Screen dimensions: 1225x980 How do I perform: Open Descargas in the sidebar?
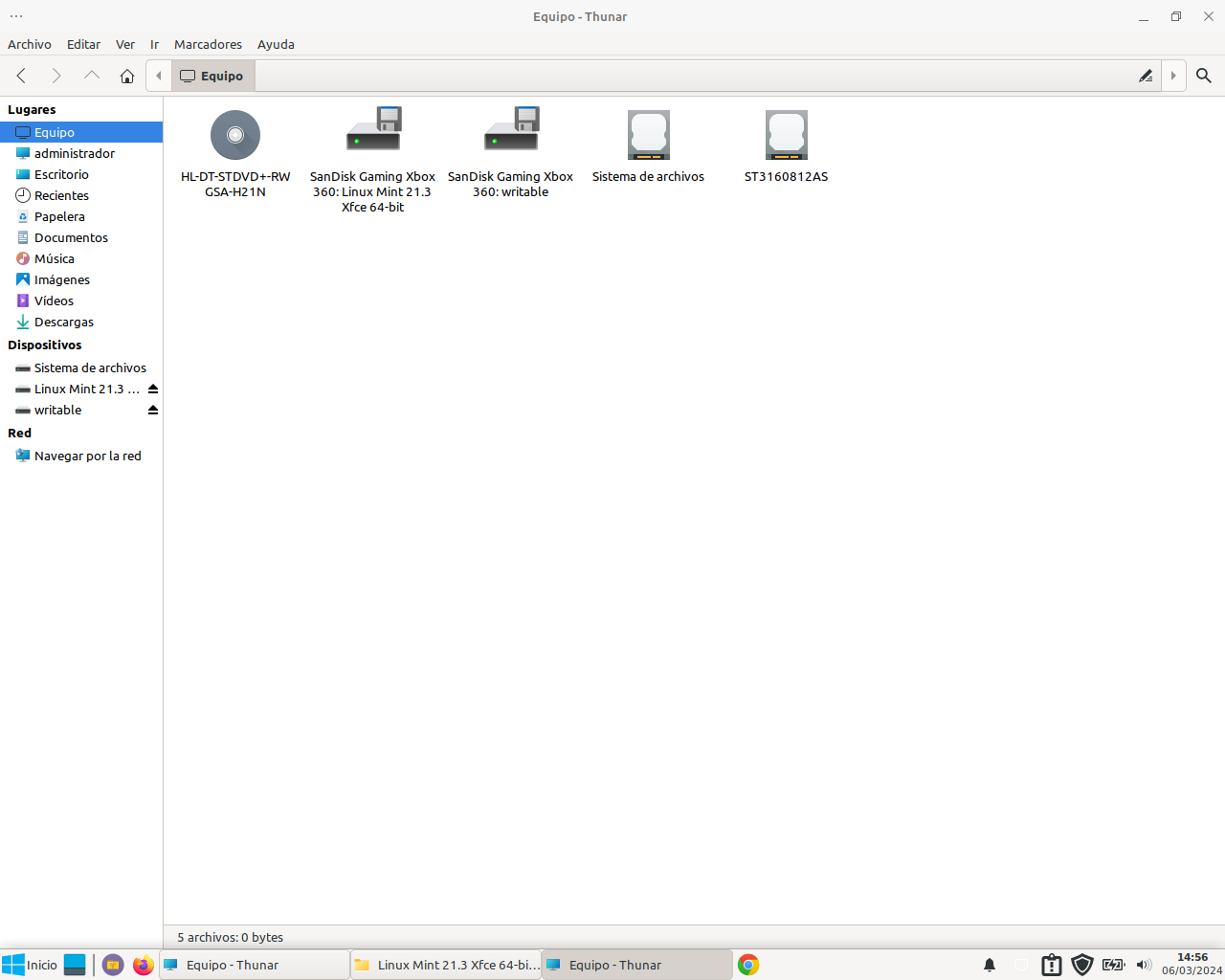point(81,322)
